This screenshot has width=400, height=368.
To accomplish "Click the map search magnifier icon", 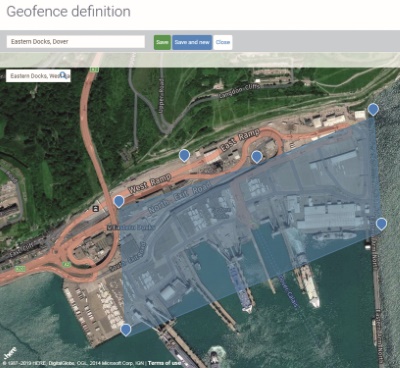I will coord(63,75).
